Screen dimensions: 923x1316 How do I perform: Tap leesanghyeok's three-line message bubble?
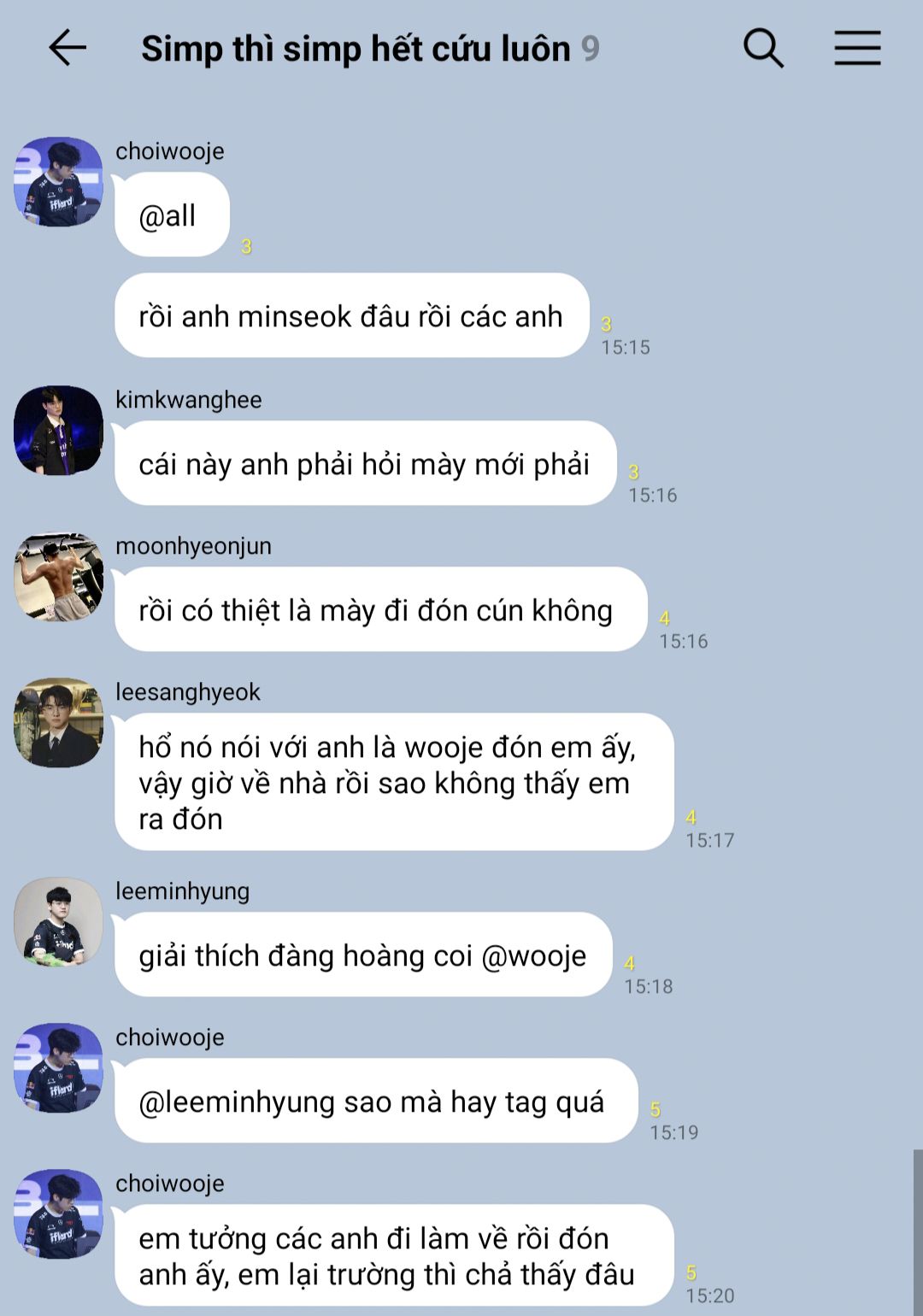tap(395, 782)
